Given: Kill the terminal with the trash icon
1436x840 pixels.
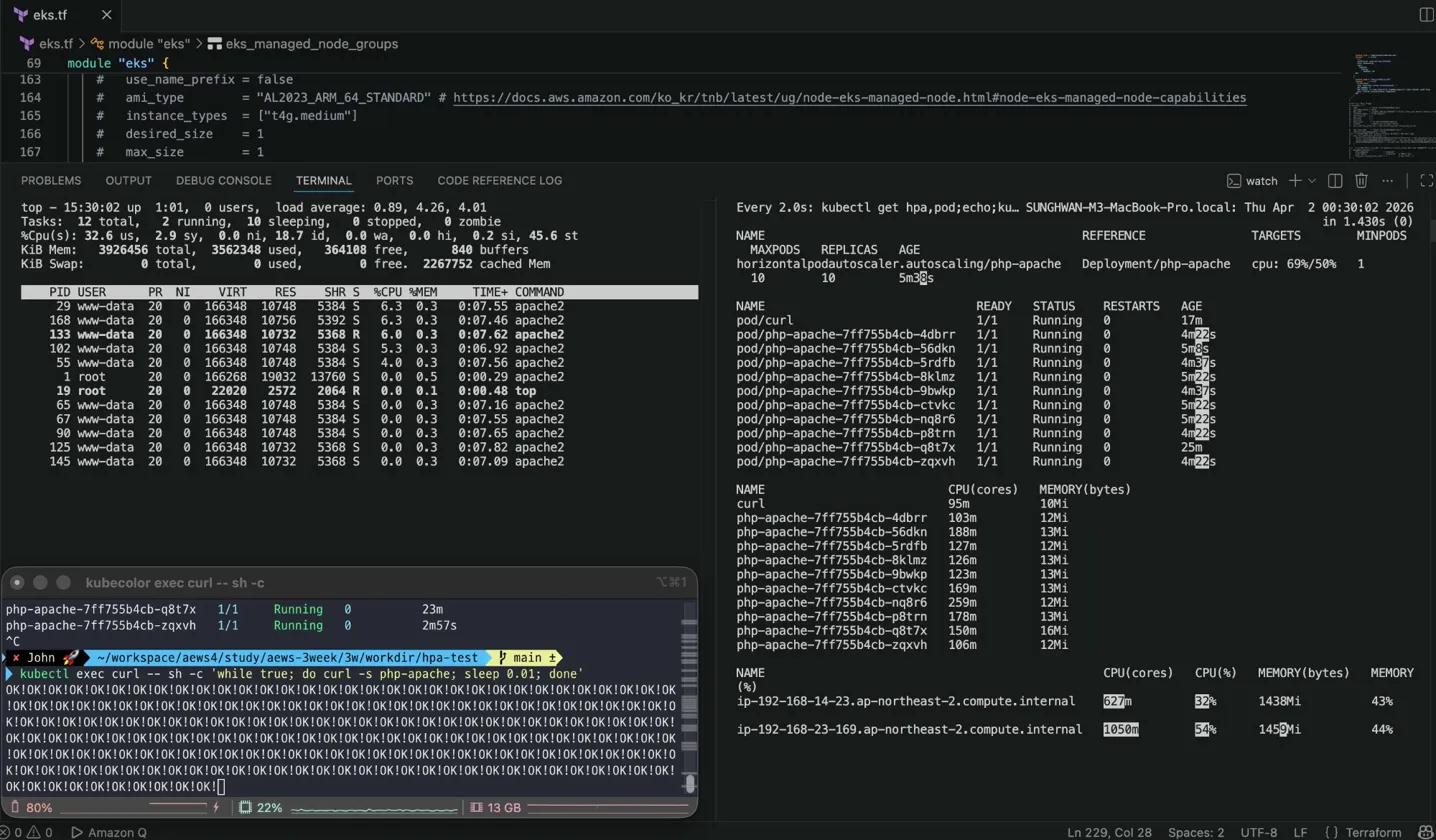Looking at the screenshot, I should click(x=1361, y=181).
